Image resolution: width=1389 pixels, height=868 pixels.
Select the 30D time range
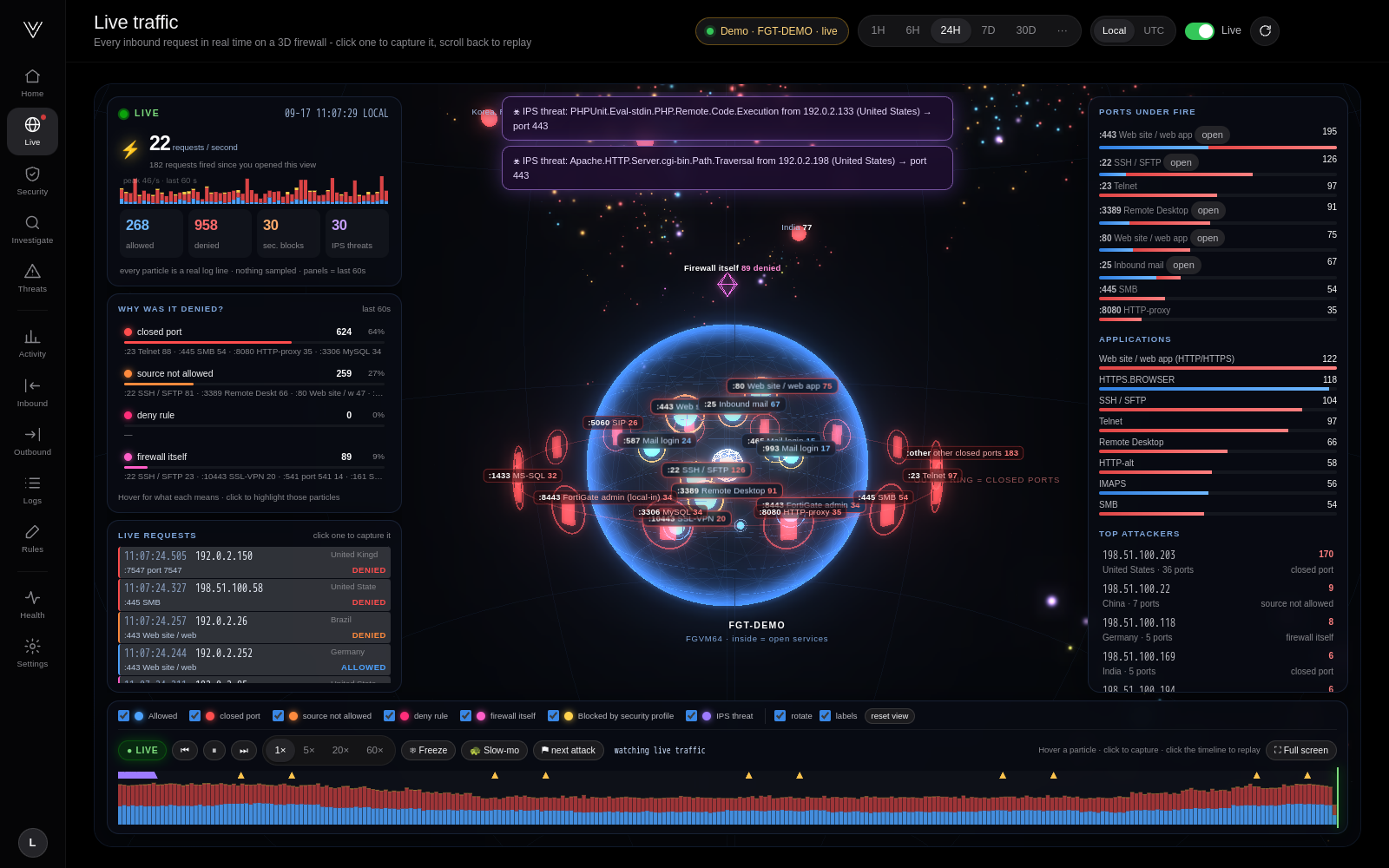(x=1026, y=30)
